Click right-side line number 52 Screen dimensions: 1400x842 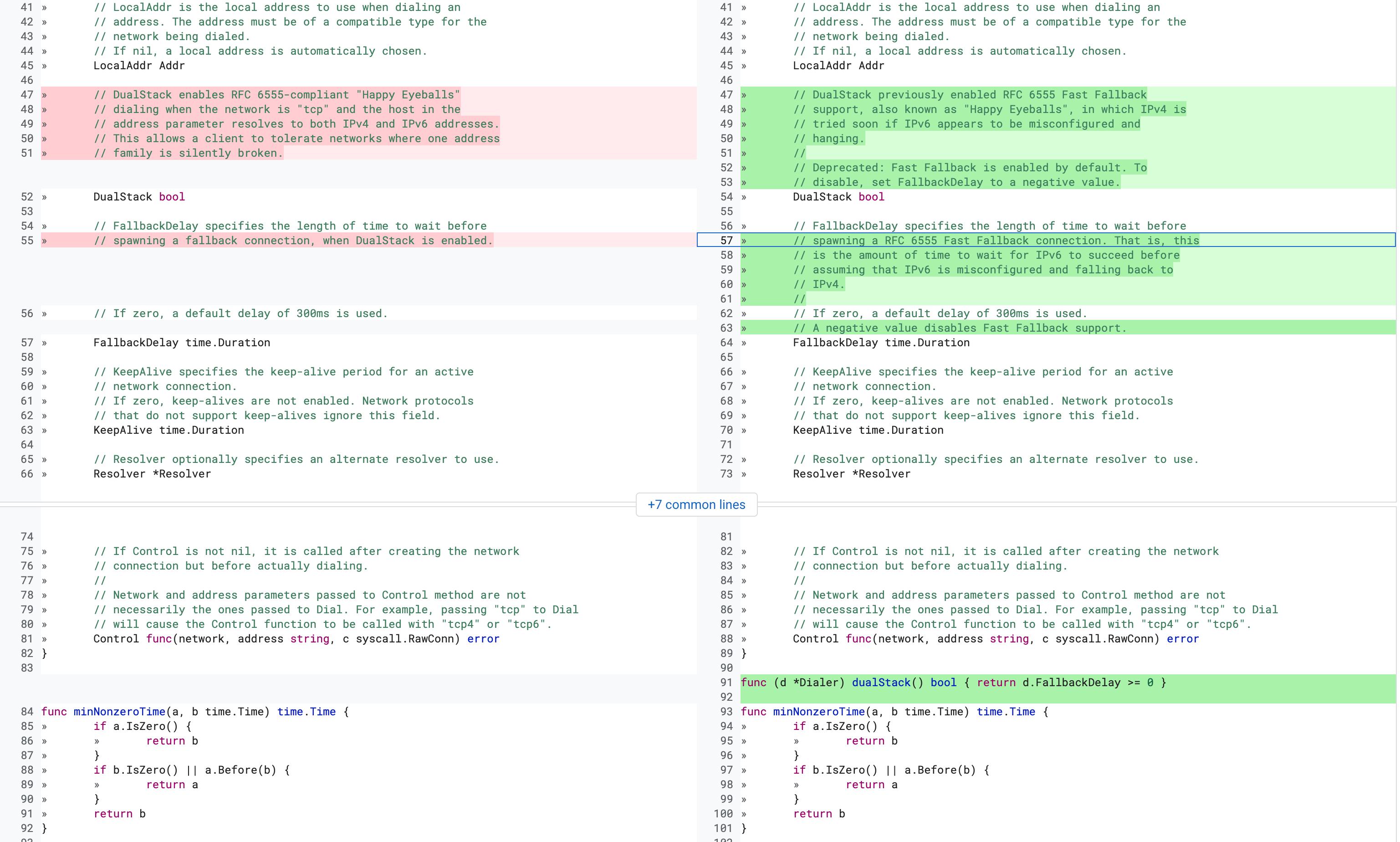click(726, 168)
